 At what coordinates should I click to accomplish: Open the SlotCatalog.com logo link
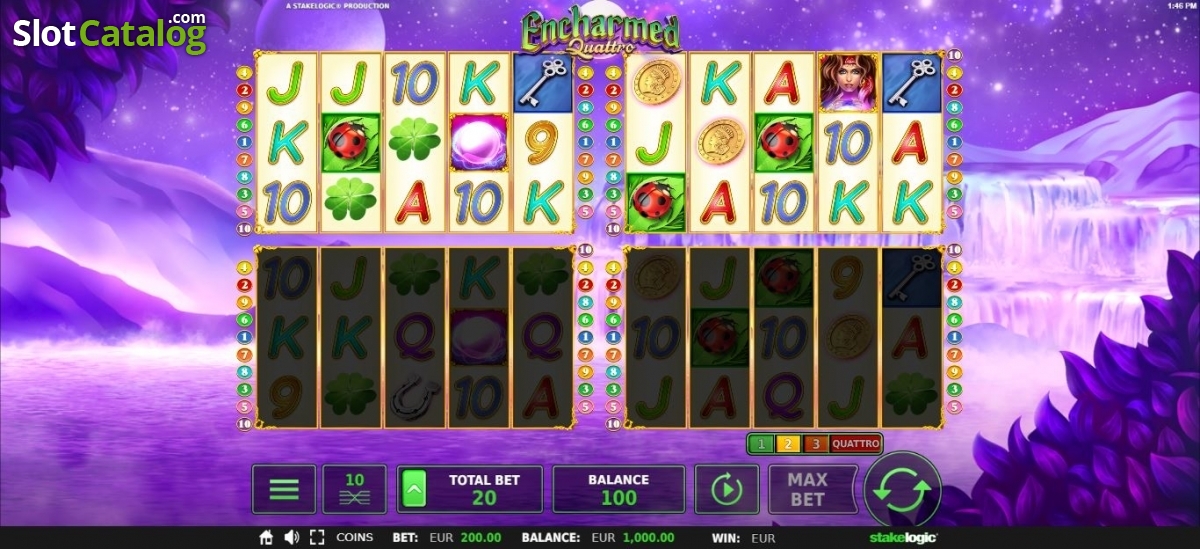tap(109, 32)
